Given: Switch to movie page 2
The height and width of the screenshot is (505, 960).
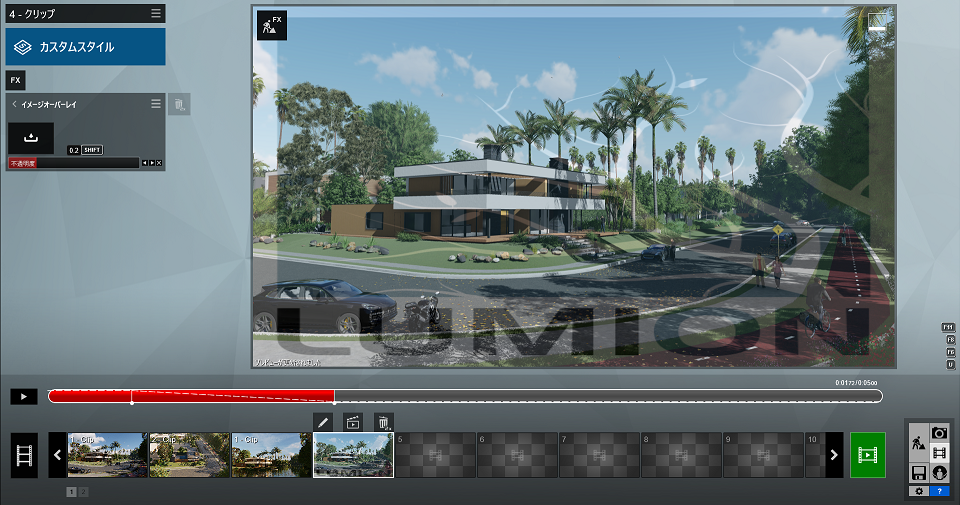Looking at the screenshot, I should click(x=83, y=492).
